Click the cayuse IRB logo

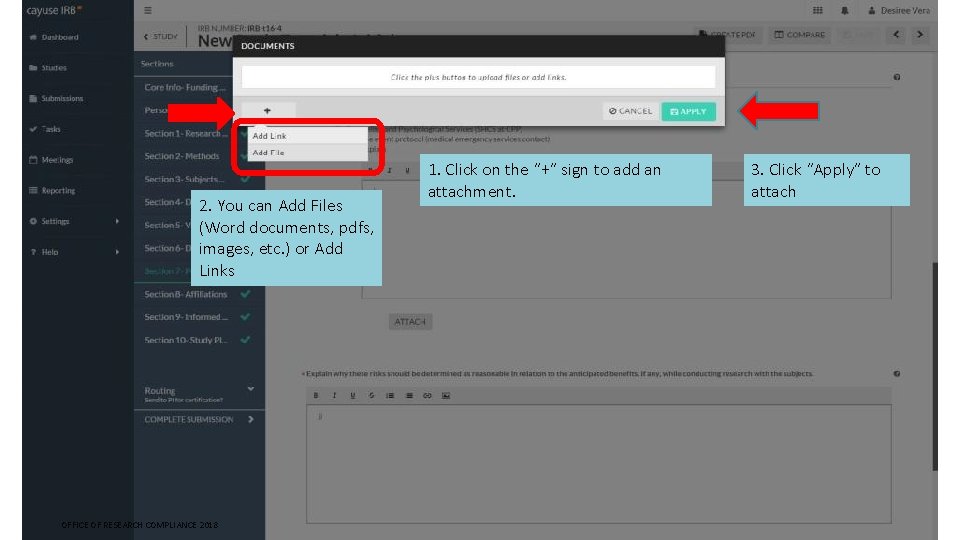click(x=54, y=10)
